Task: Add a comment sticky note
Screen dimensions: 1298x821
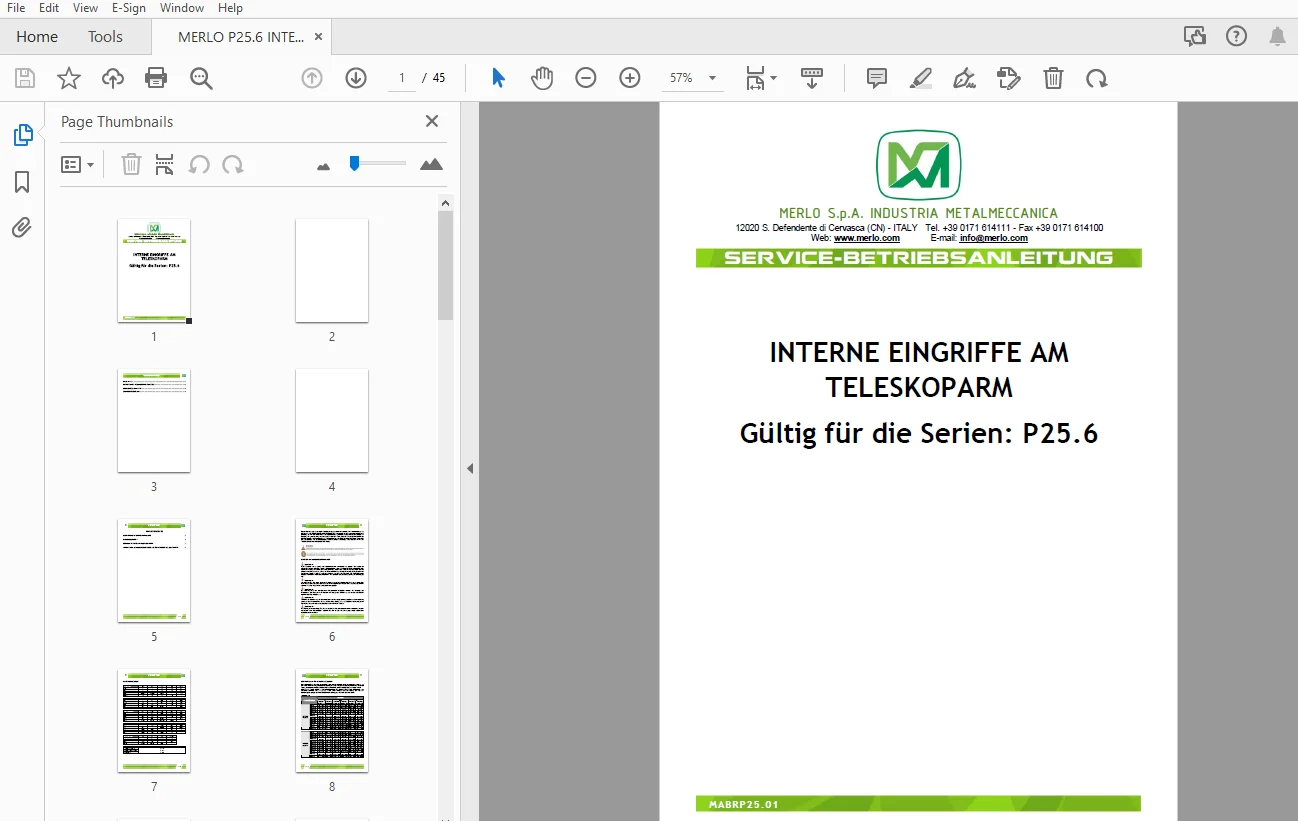Action: coord(877,78)
